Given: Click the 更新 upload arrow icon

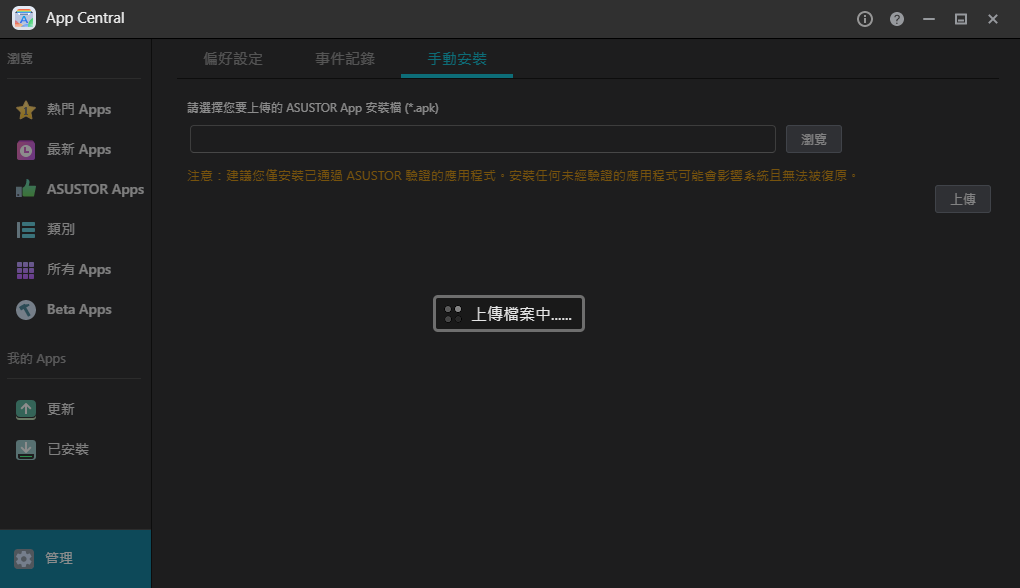Looking at the screenshot, I should (25, 409).
